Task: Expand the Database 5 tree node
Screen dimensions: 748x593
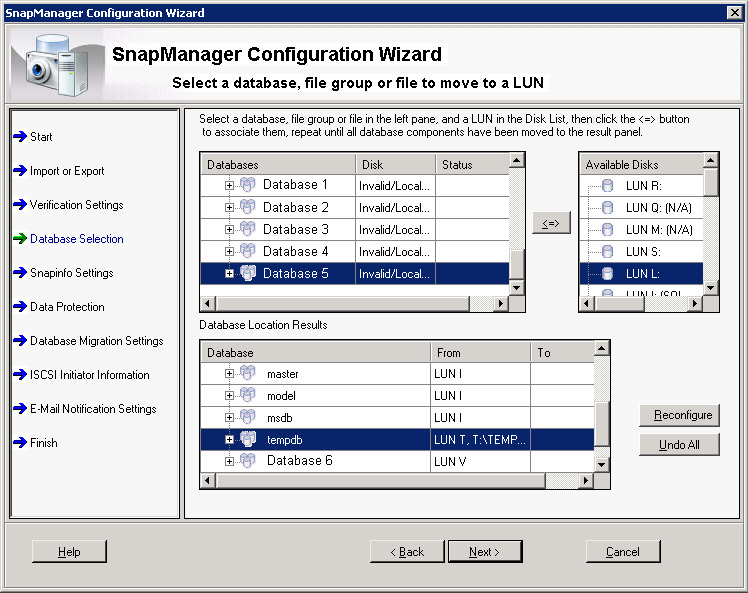Action: click(x=229, y=274)
